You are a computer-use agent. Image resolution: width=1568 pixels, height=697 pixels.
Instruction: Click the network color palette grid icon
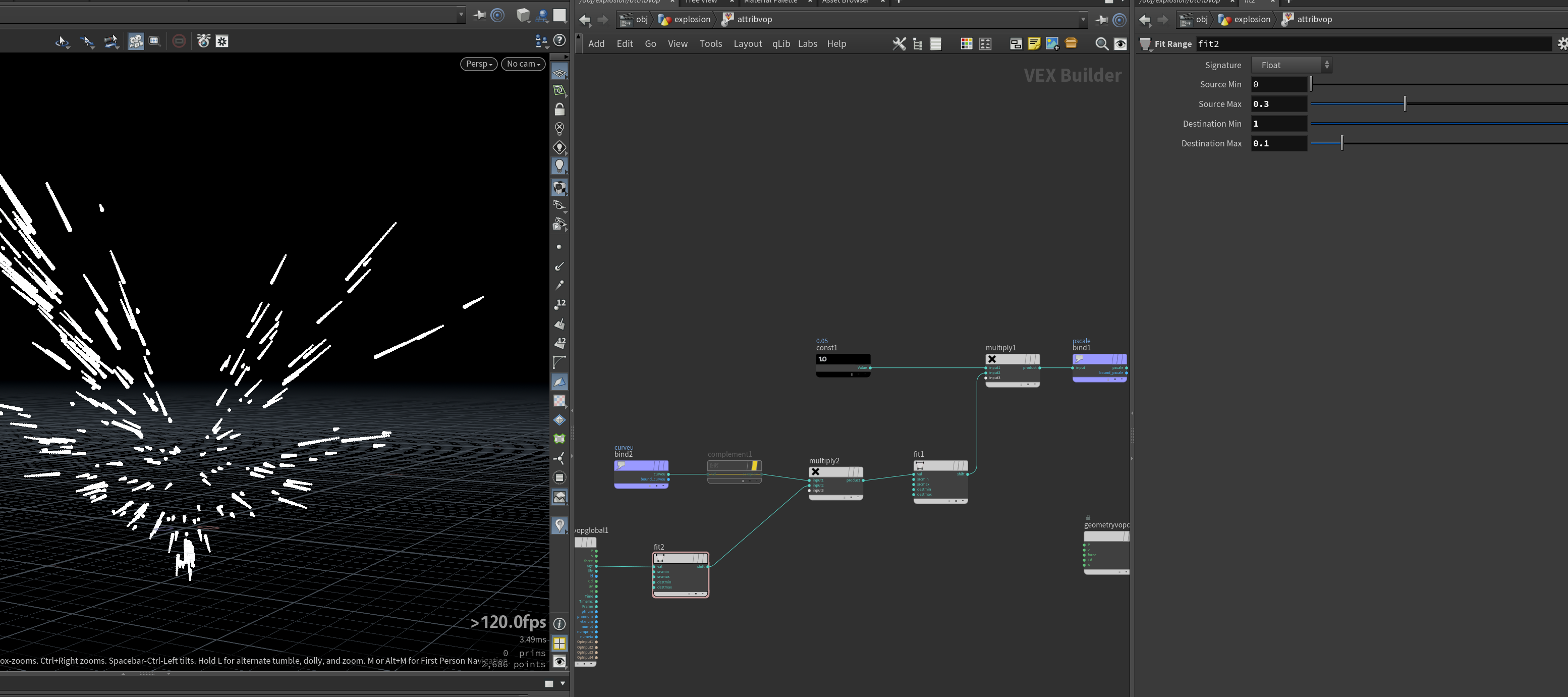[x=966, y=44]
